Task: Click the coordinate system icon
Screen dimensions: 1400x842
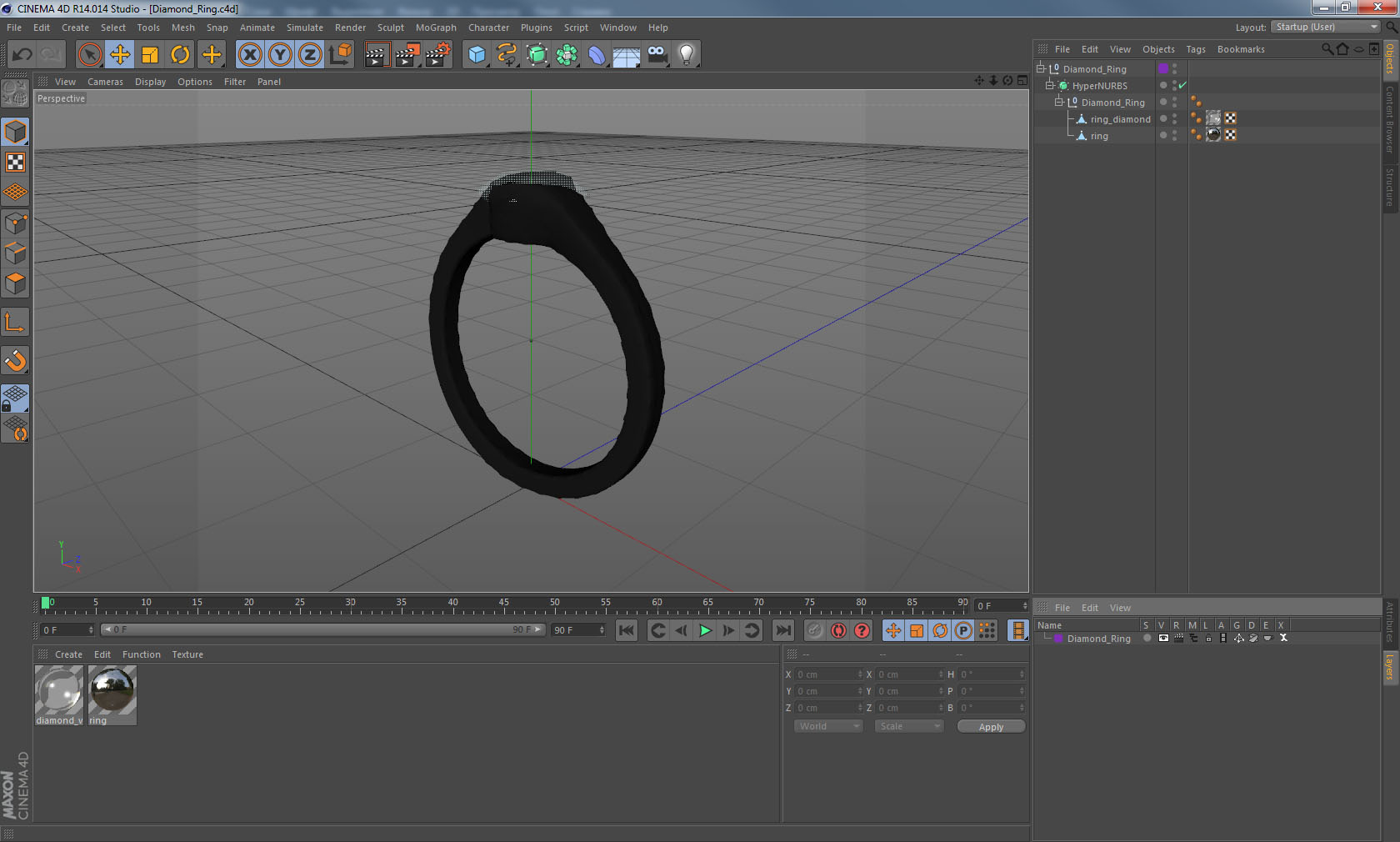Action: click(340, 55)
